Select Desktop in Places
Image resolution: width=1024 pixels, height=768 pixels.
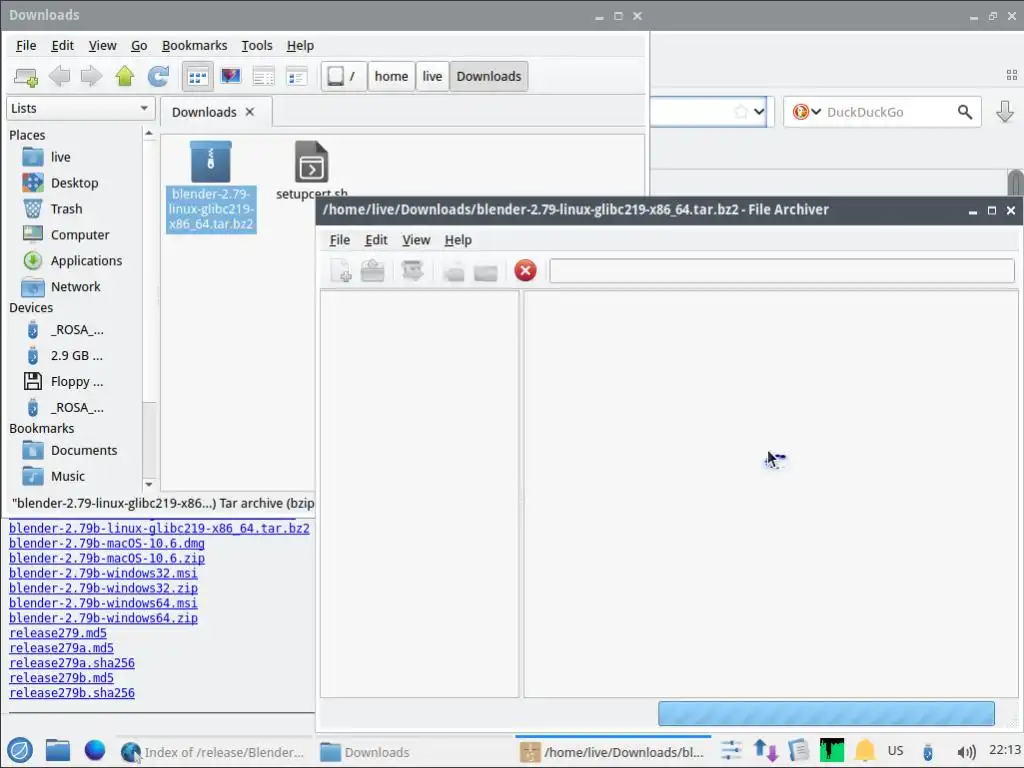click(75, 183)
